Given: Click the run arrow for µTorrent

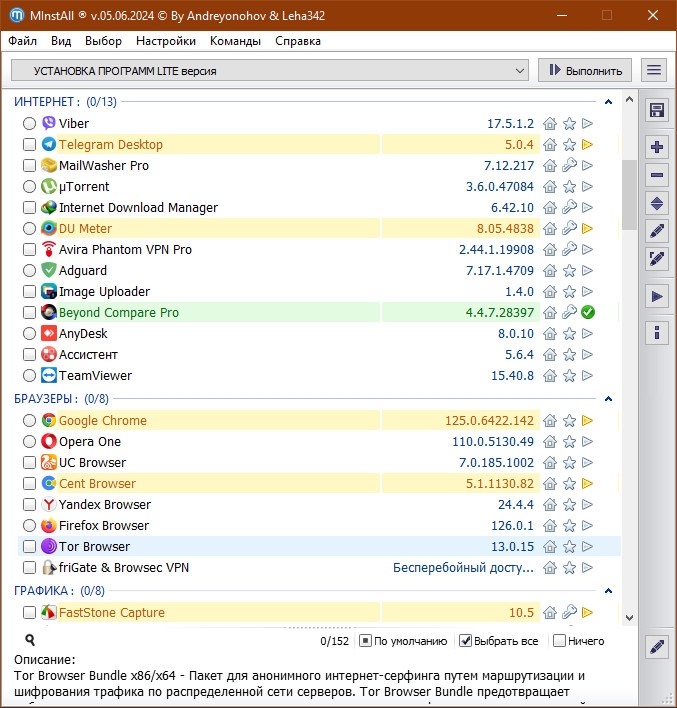Looking at the screenshot, I should 587,186.
